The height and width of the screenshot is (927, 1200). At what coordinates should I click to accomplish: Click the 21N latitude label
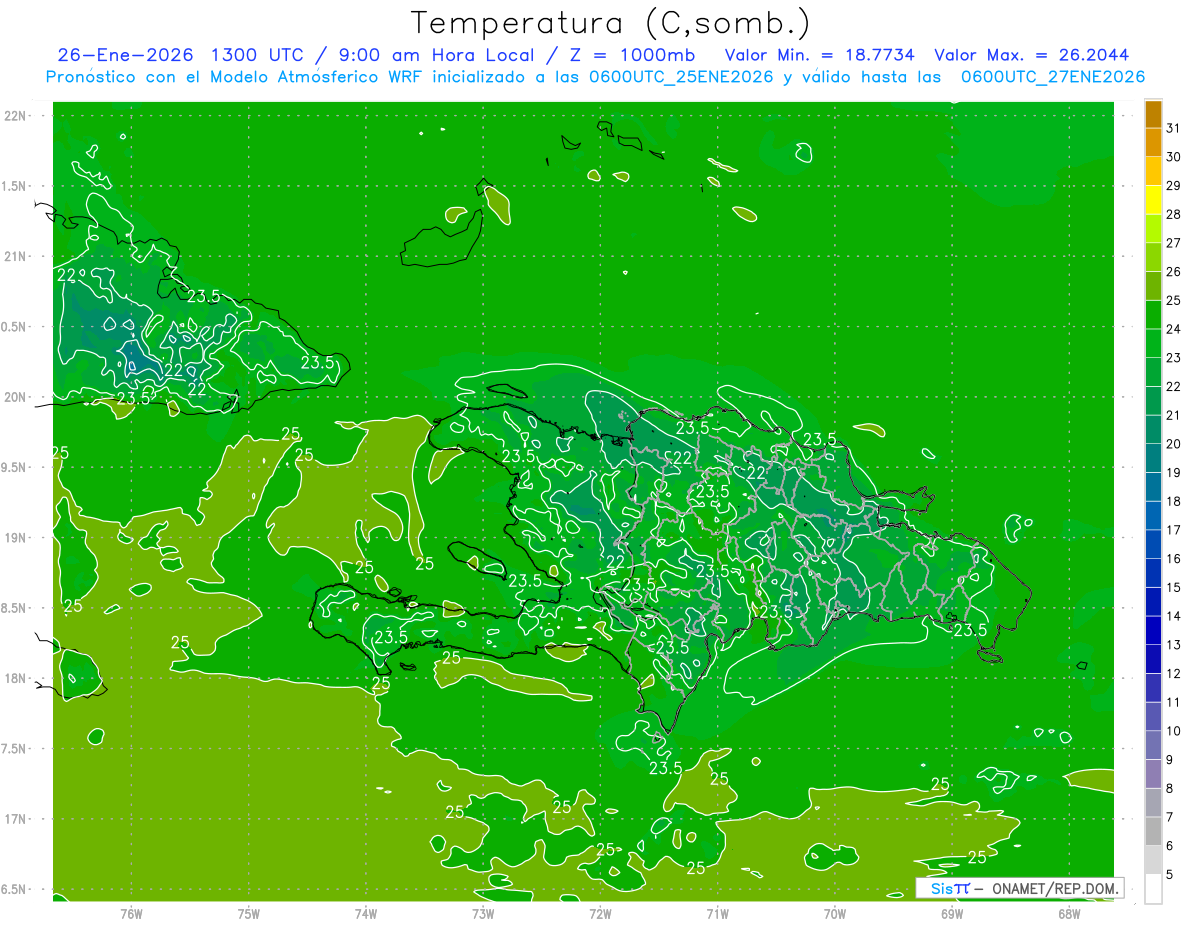coord(17,256)
